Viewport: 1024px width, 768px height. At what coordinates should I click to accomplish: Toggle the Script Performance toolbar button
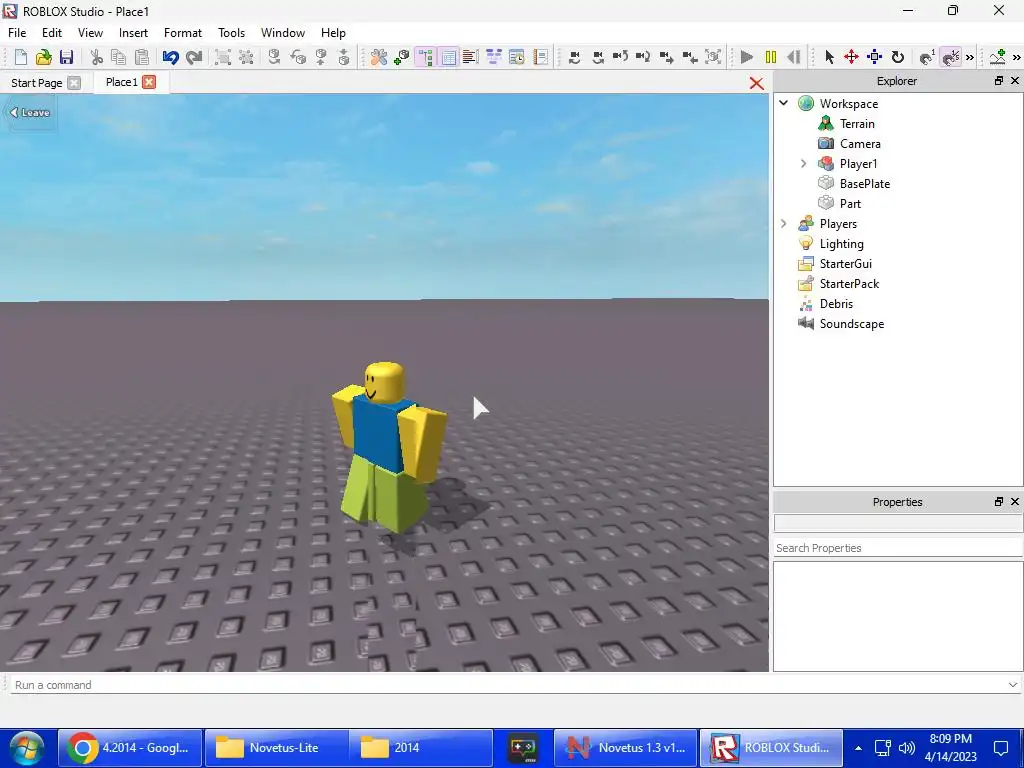click(x=517, y=57)
